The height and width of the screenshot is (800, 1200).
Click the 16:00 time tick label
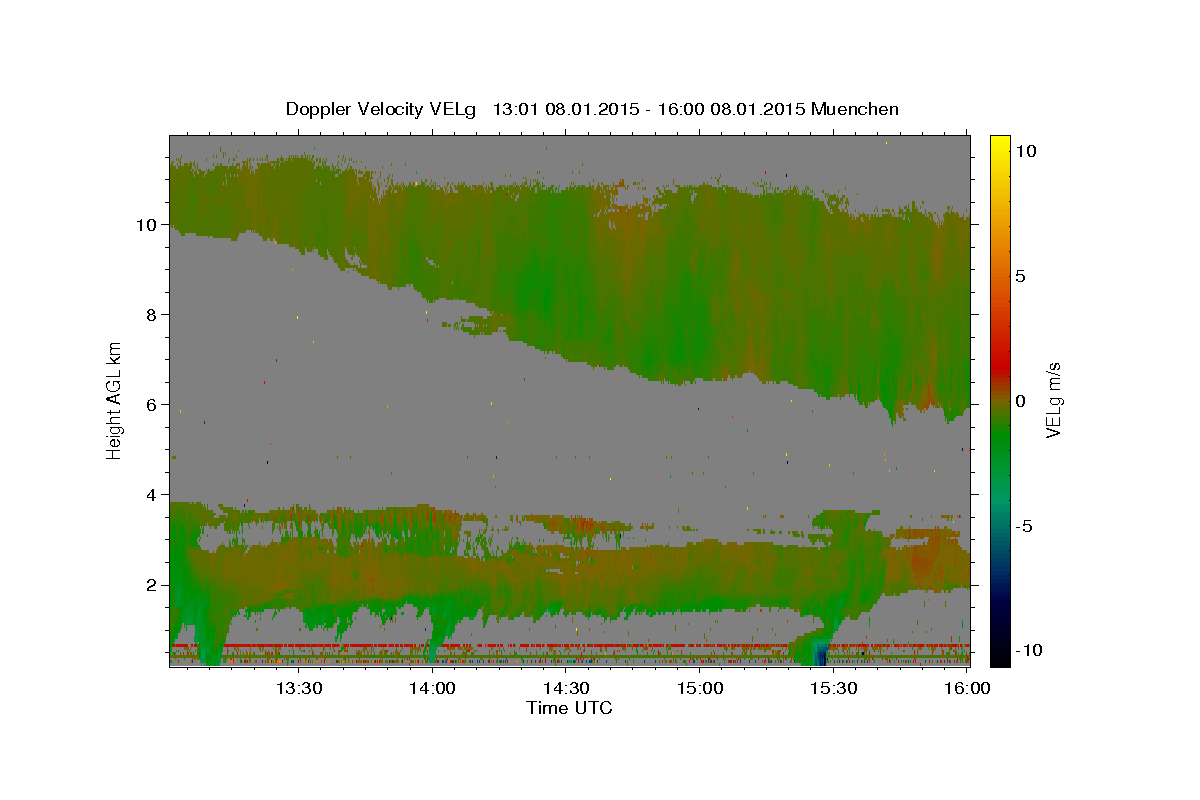point(967,688)
